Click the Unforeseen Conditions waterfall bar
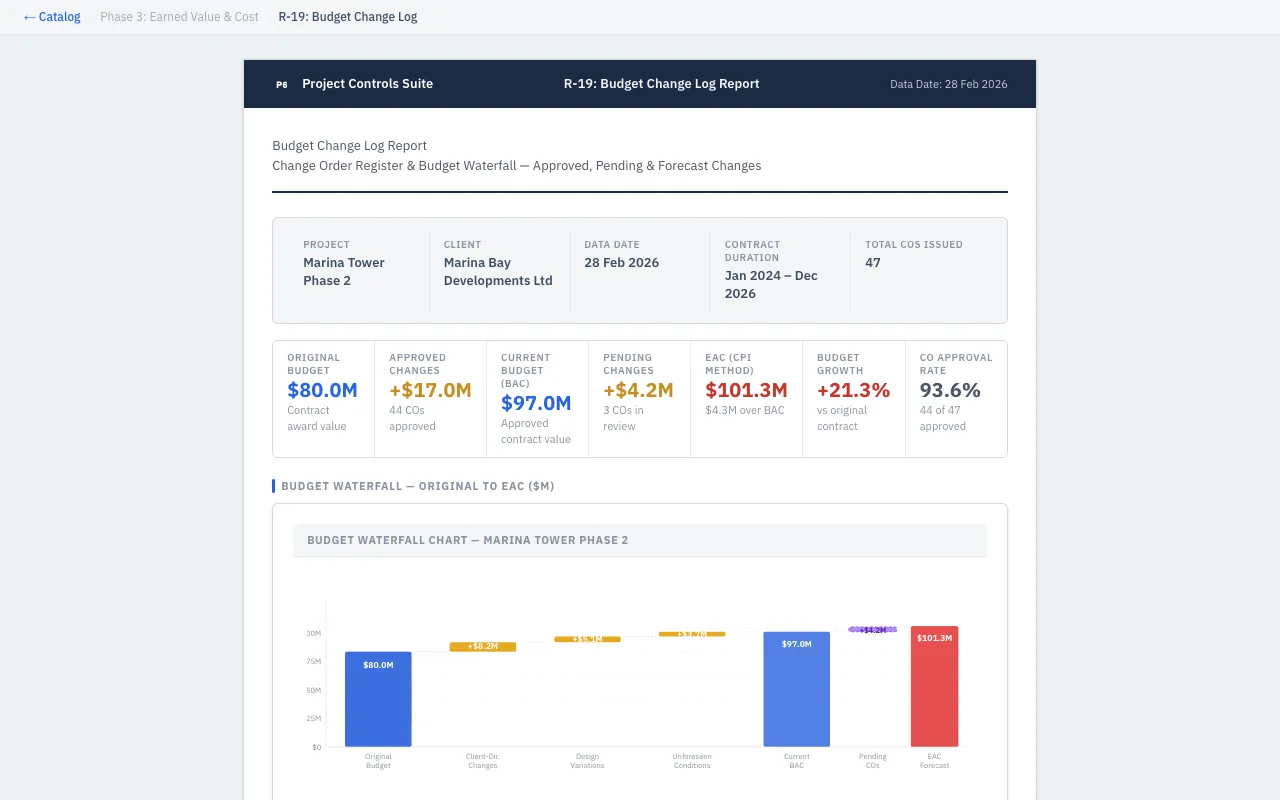Screen dimensions: 1280x800 [692, 634]
